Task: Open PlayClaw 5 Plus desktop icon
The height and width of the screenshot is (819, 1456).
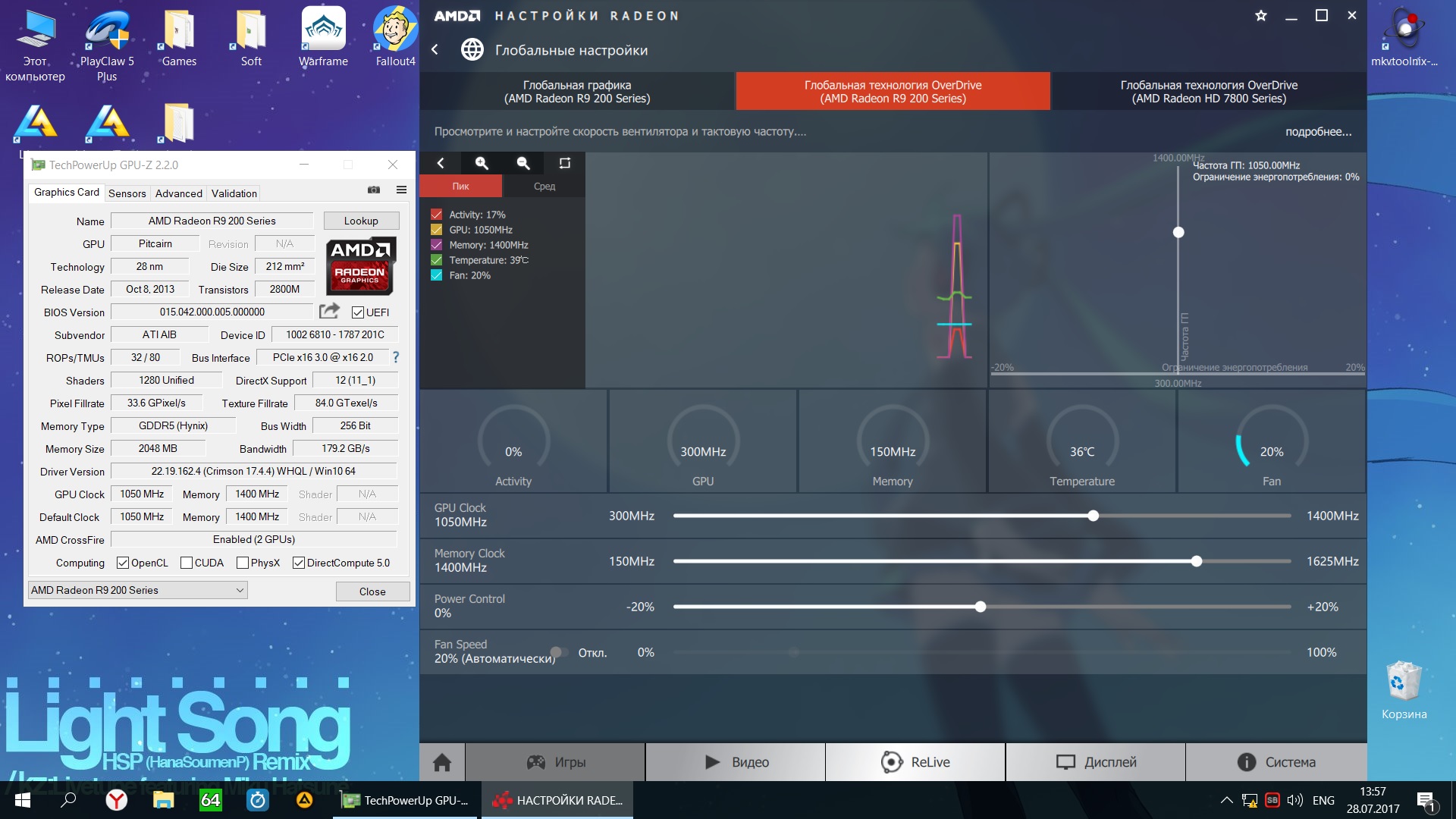Action: [107, 44]
